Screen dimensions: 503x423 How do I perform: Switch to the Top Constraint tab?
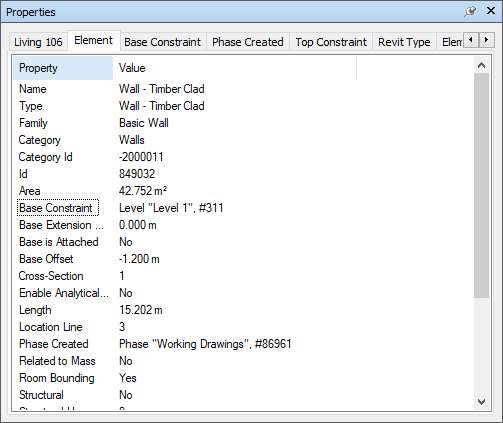pos(331,42)
